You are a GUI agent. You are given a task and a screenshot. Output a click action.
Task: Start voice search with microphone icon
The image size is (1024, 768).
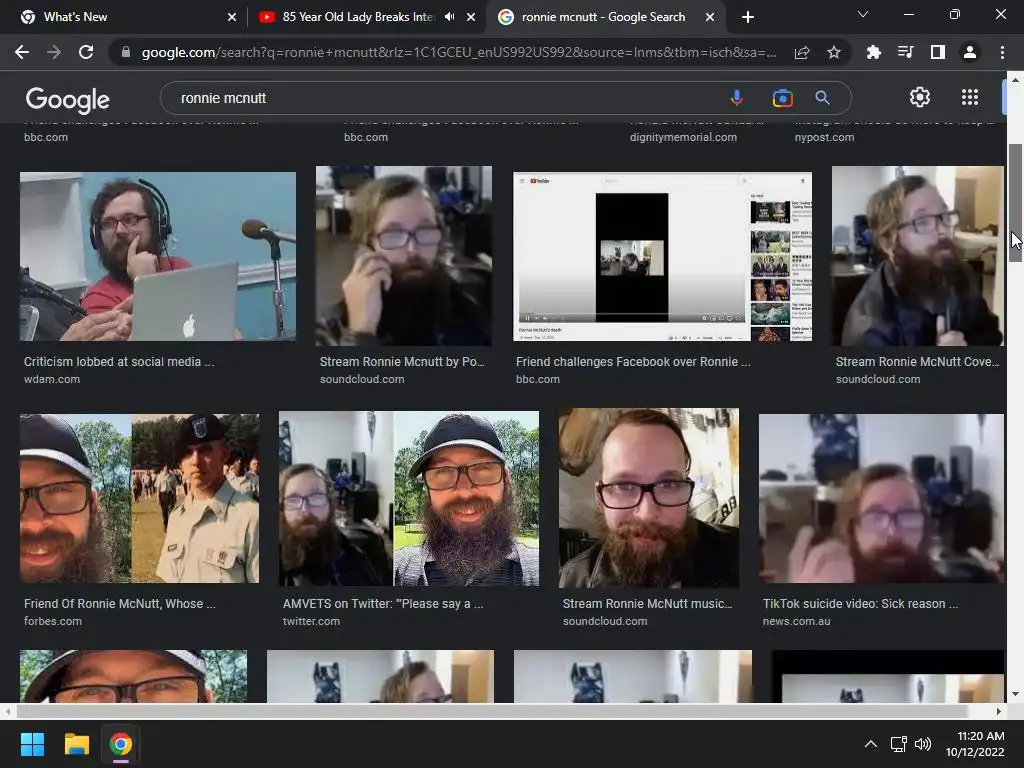[737, 98]
